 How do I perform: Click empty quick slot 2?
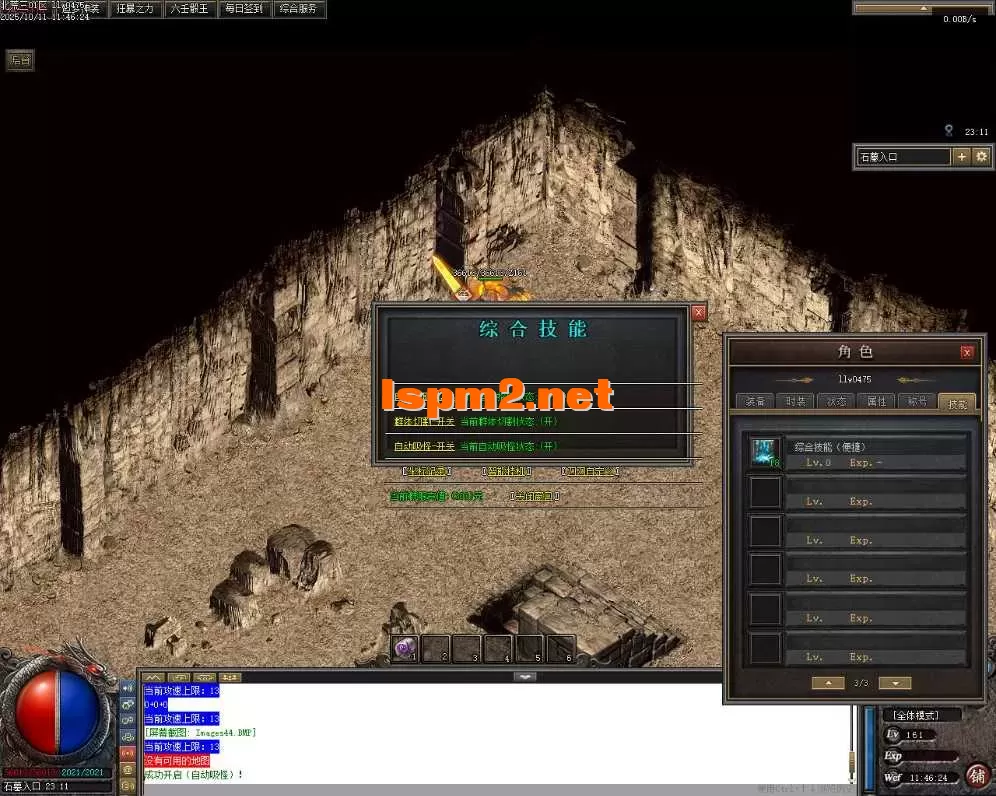tap(436, 649)
